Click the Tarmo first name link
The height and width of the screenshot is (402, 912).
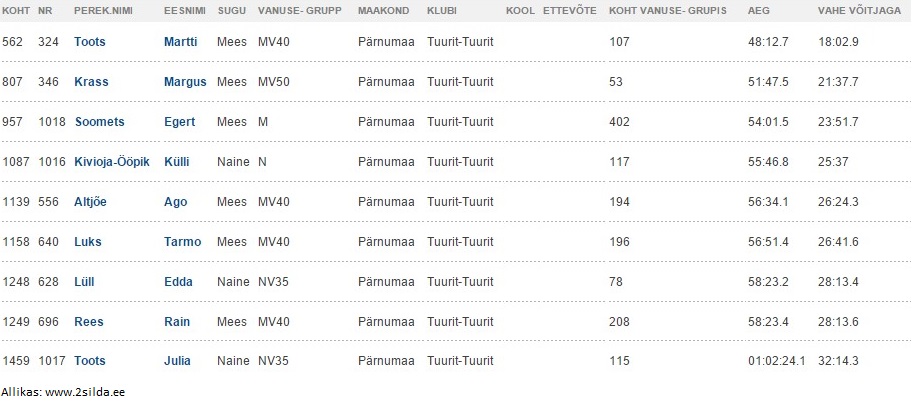(183, 242)
